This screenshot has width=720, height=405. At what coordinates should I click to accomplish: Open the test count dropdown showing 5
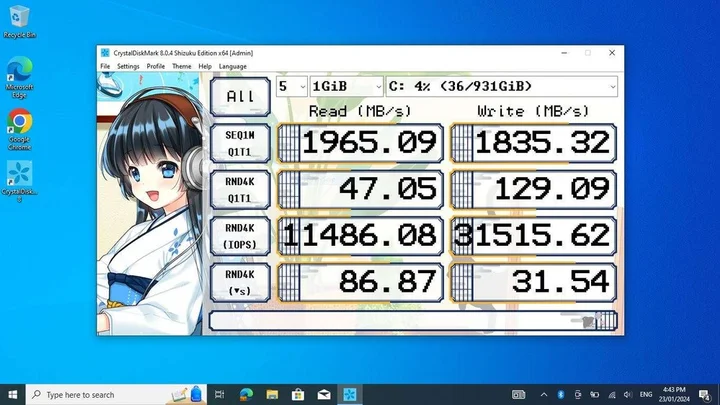click(x=292, y=86)
